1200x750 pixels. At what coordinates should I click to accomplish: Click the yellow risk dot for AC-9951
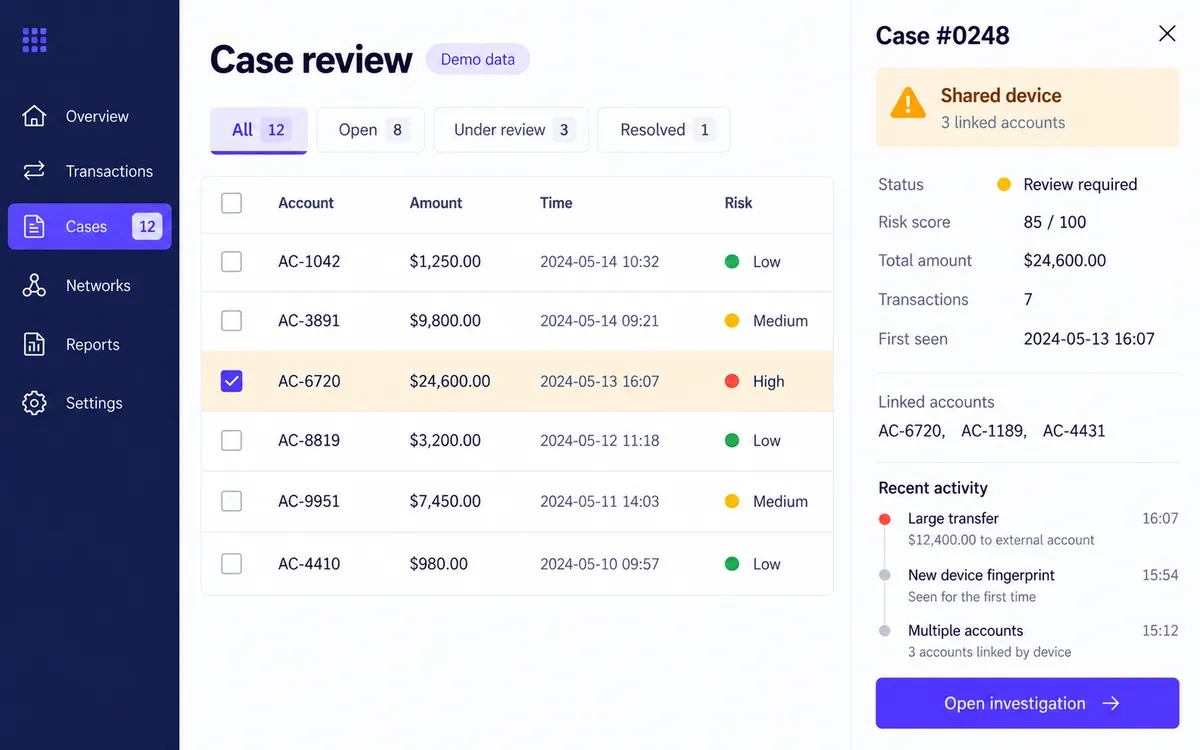(732, 501)
